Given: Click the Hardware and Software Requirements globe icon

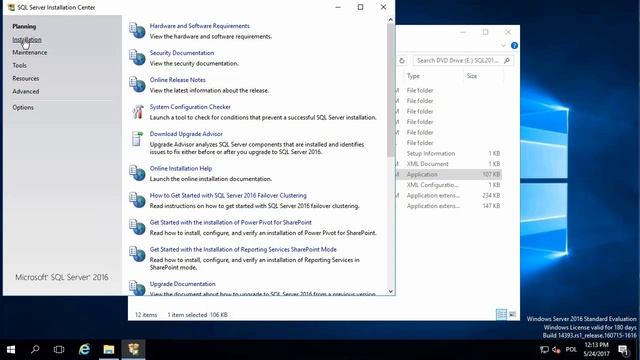Looking at the screenshot, I should [x=137, y=31].
